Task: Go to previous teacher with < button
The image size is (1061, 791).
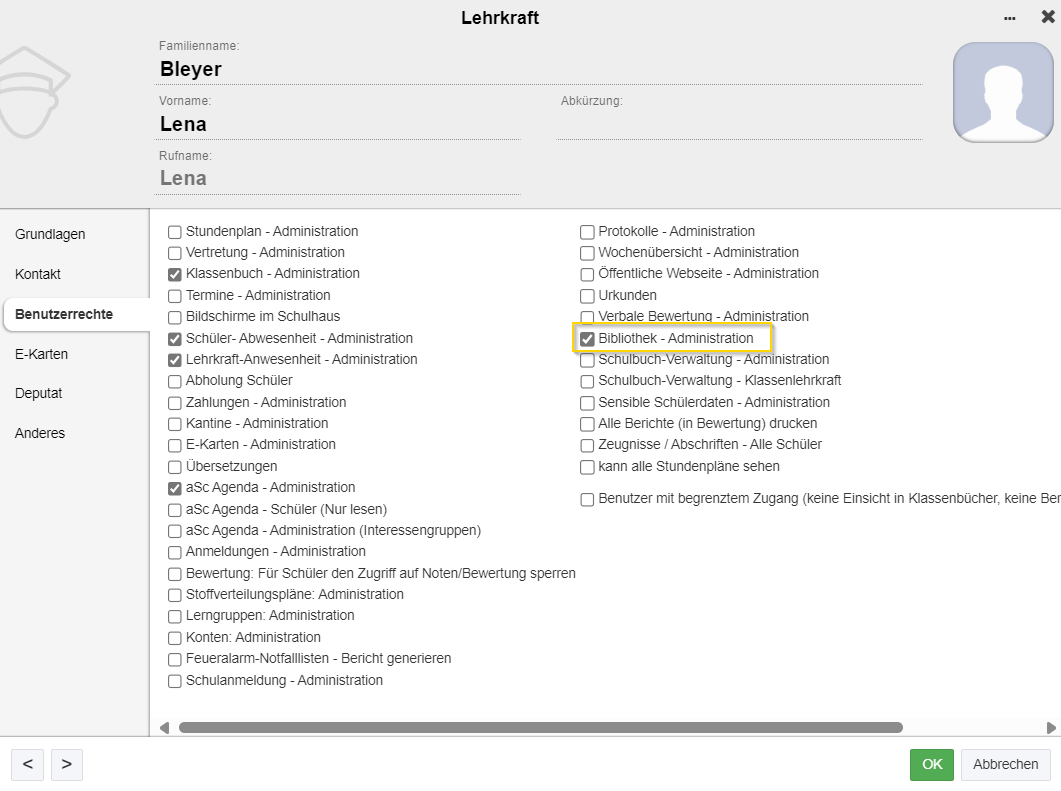Action: click(28, 765)
